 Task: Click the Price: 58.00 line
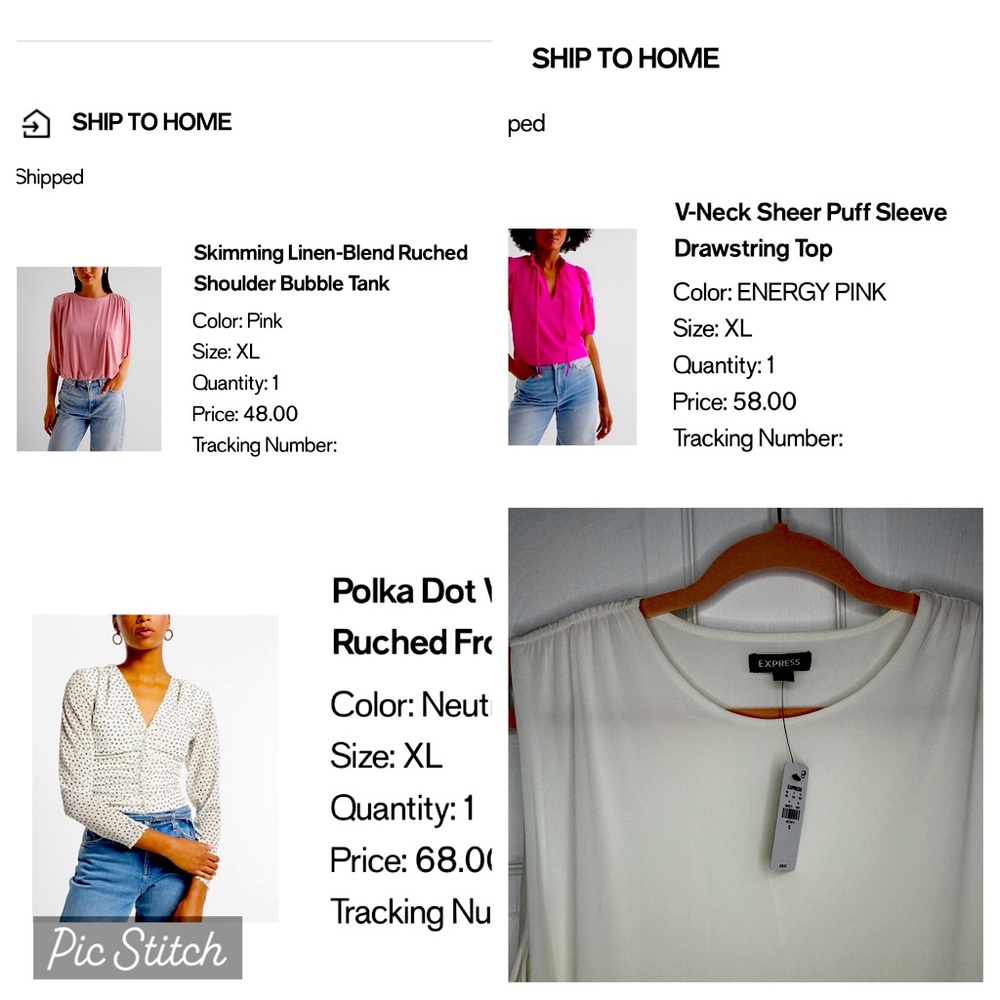pos(734,402)
